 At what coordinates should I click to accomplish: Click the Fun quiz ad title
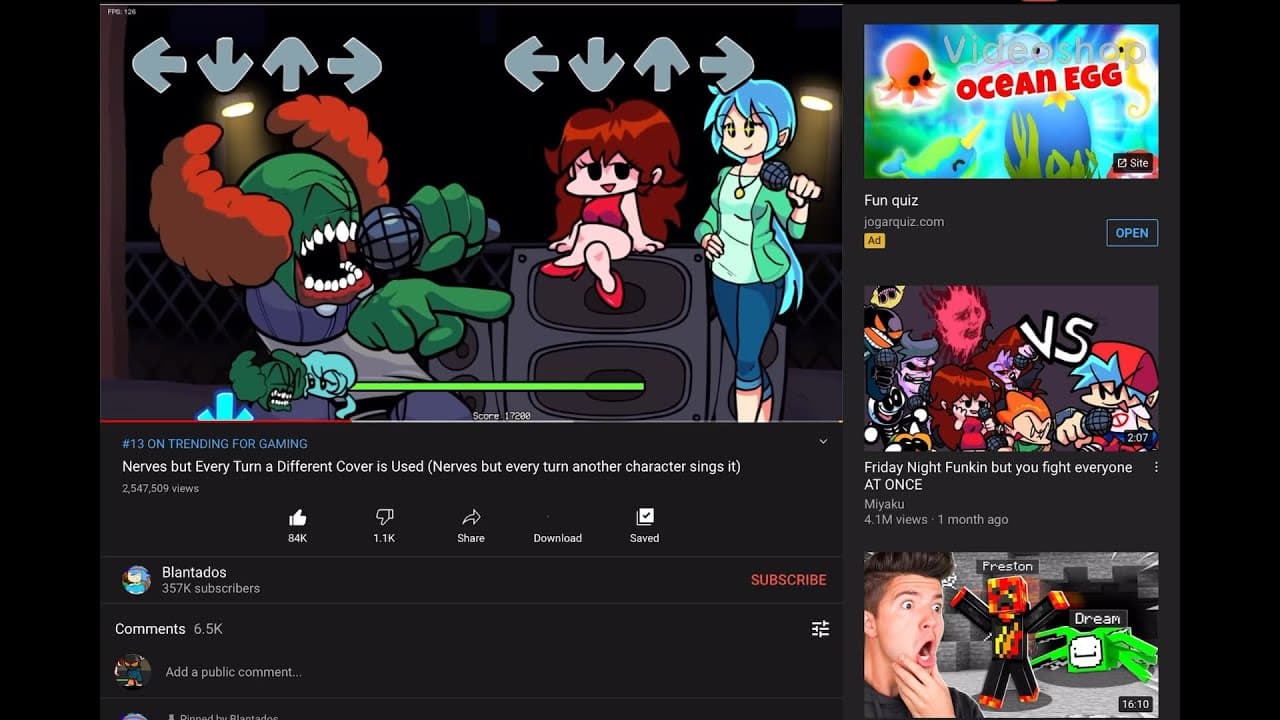tap(891, 200)
